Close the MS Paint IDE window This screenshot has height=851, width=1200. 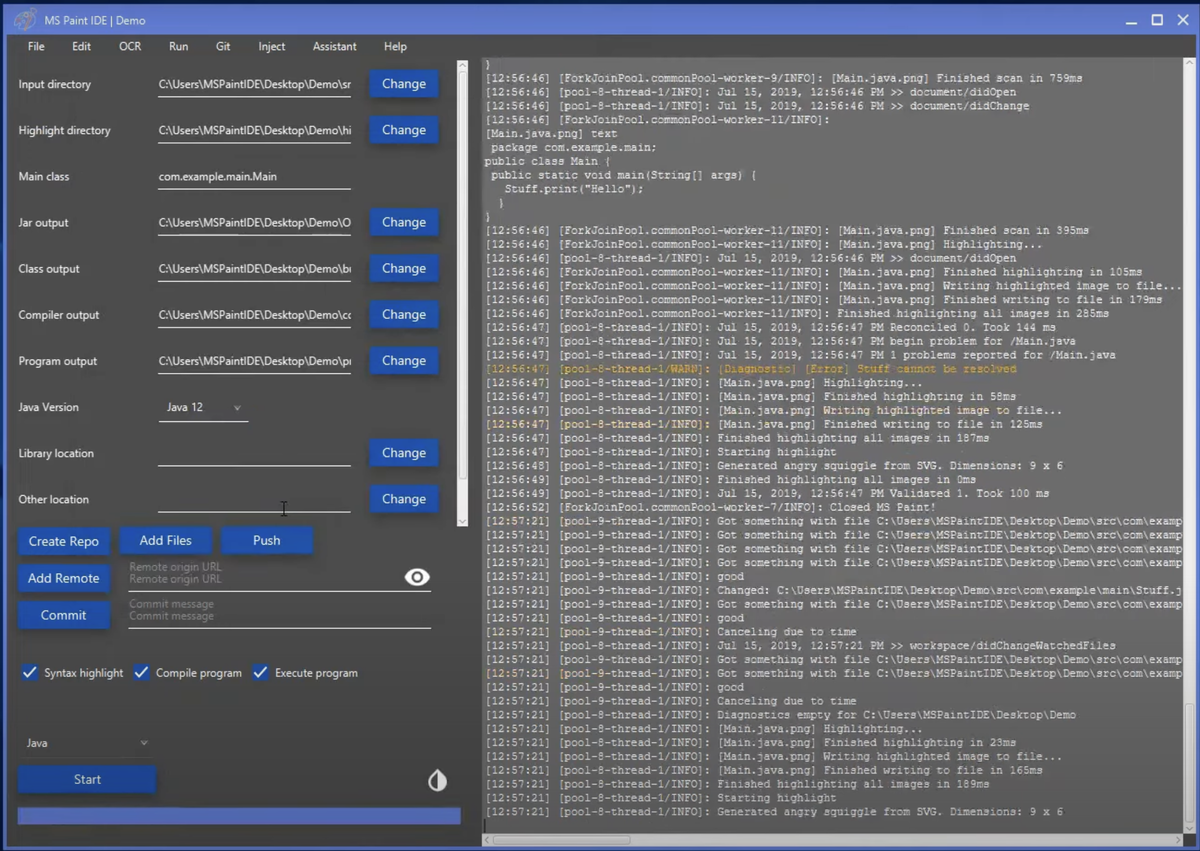point(1183,20)
